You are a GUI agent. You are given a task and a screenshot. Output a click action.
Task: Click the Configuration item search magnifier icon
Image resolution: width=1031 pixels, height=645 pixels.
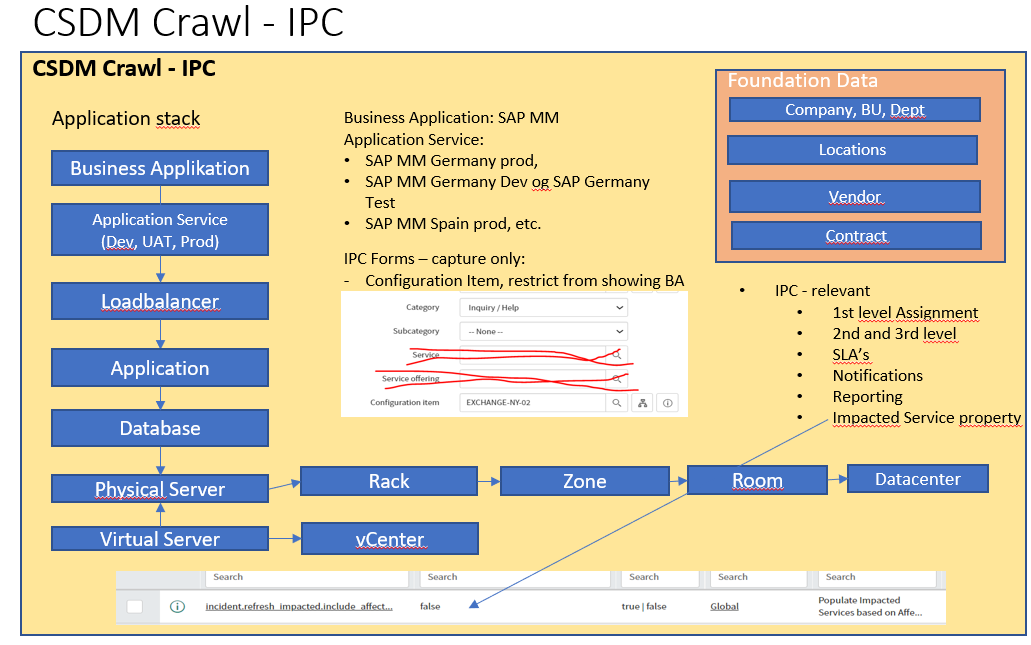pyautogui.click(x=617, y=403)
